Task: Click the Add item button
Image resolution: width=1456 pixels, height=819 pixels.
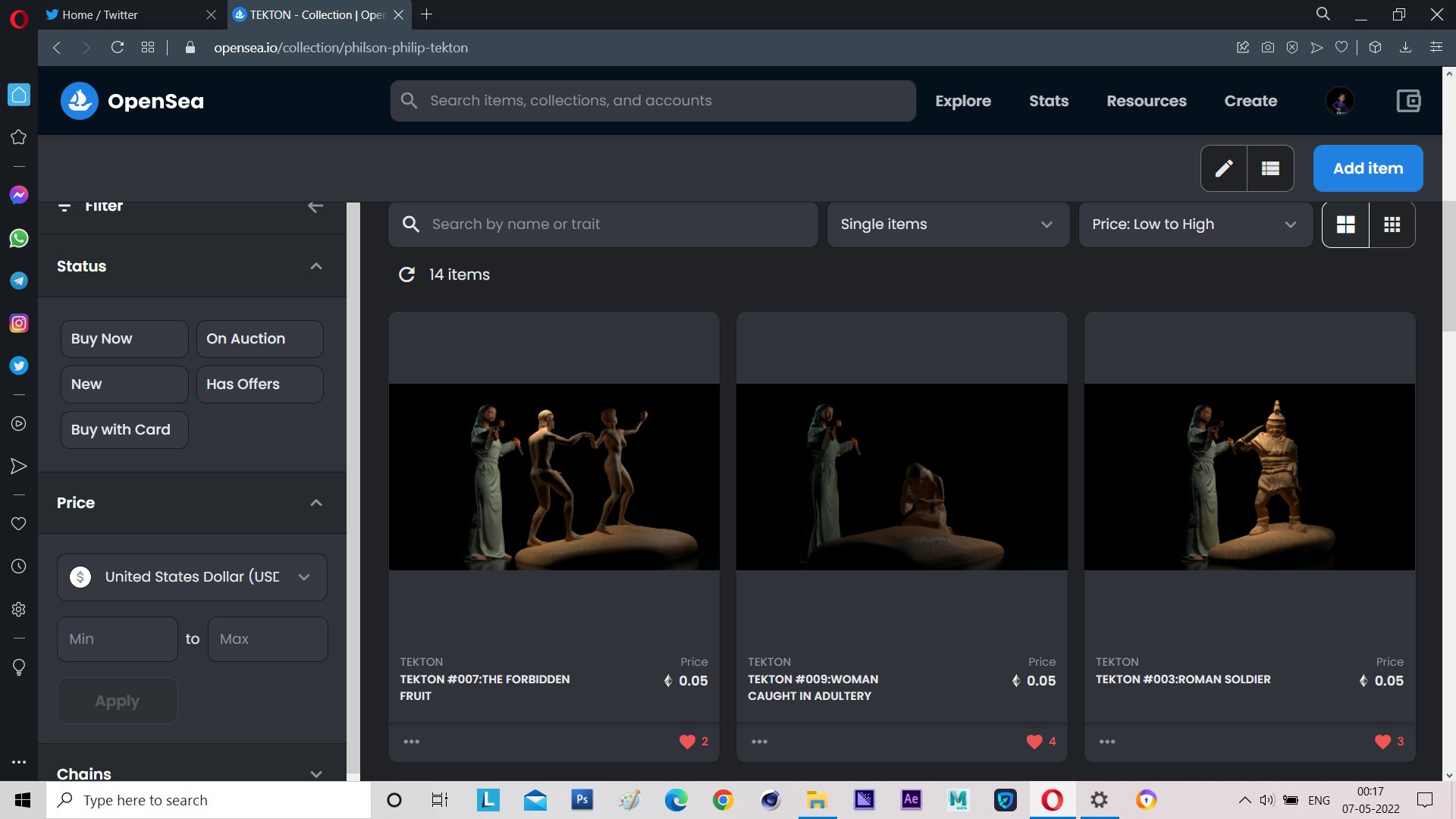Action: [1367, 168]
